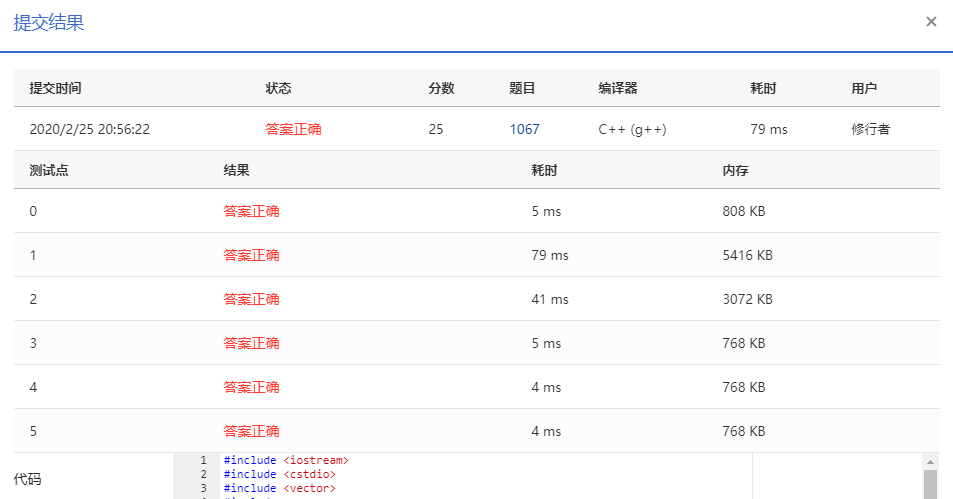Click the 808 KB memory value
Image resolution: width=953 pixels, height=499 pixels.
tap(743, 211)
